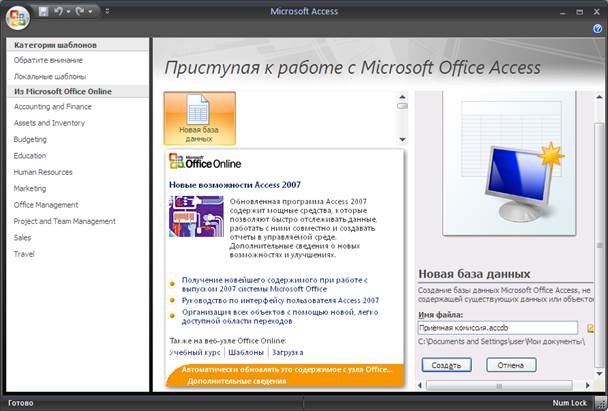Click right pane horizontal scroll right arrow
The image size is (608, 411).
click(587, 385)
